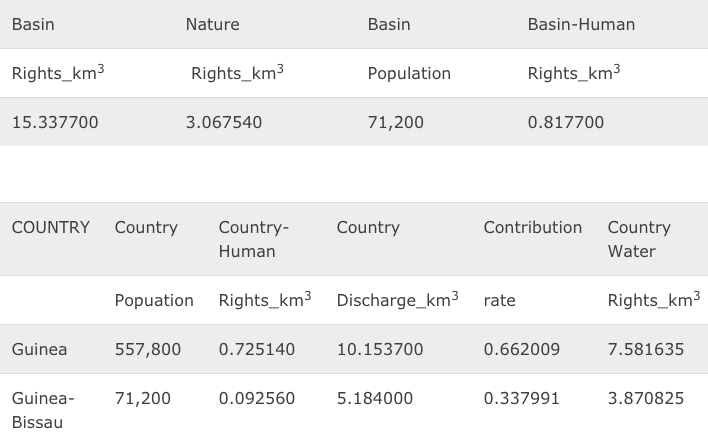Select the all-caps COUNTRY header cell

[x=50, y=228]
